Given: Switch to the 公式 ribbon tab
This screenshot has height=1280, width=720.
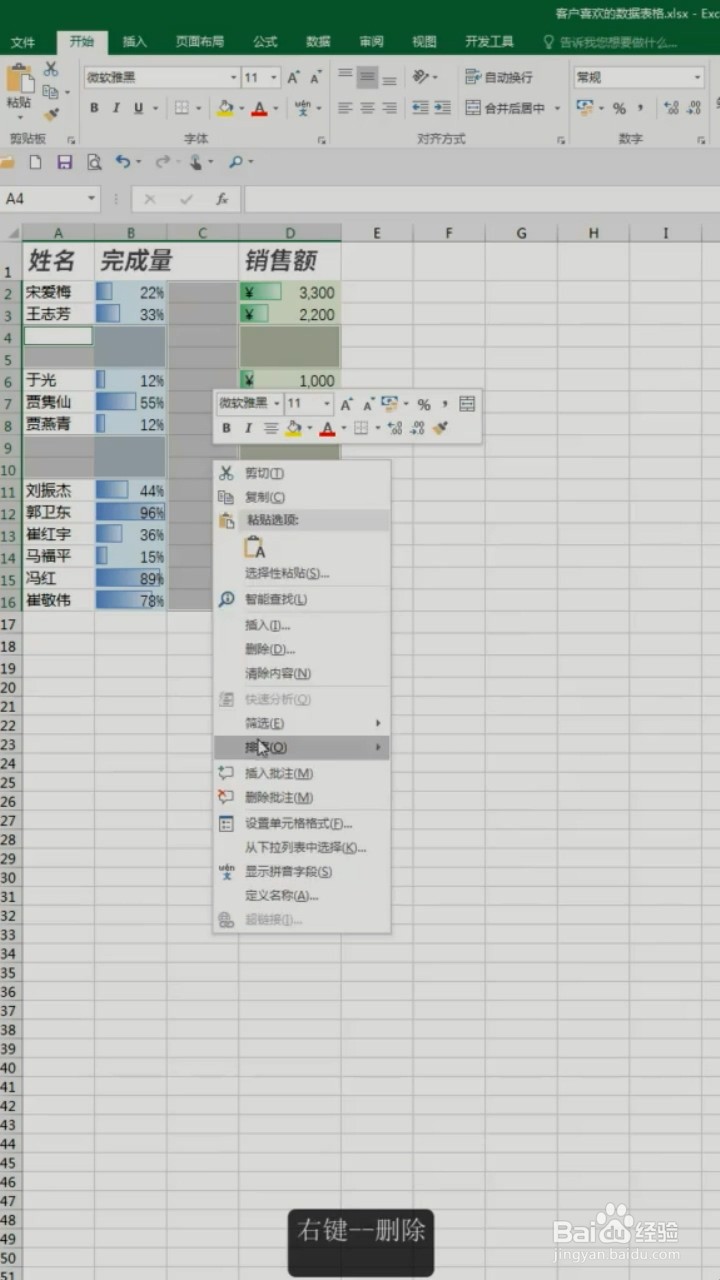Looking at the screenshot, I should point(265,42).
